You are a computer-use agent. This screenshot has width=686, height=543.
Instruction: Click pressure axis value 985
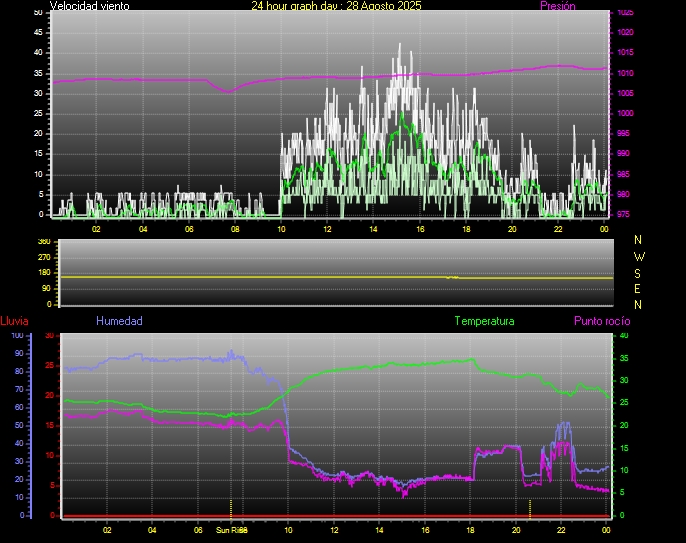click(x=623, y=174)
